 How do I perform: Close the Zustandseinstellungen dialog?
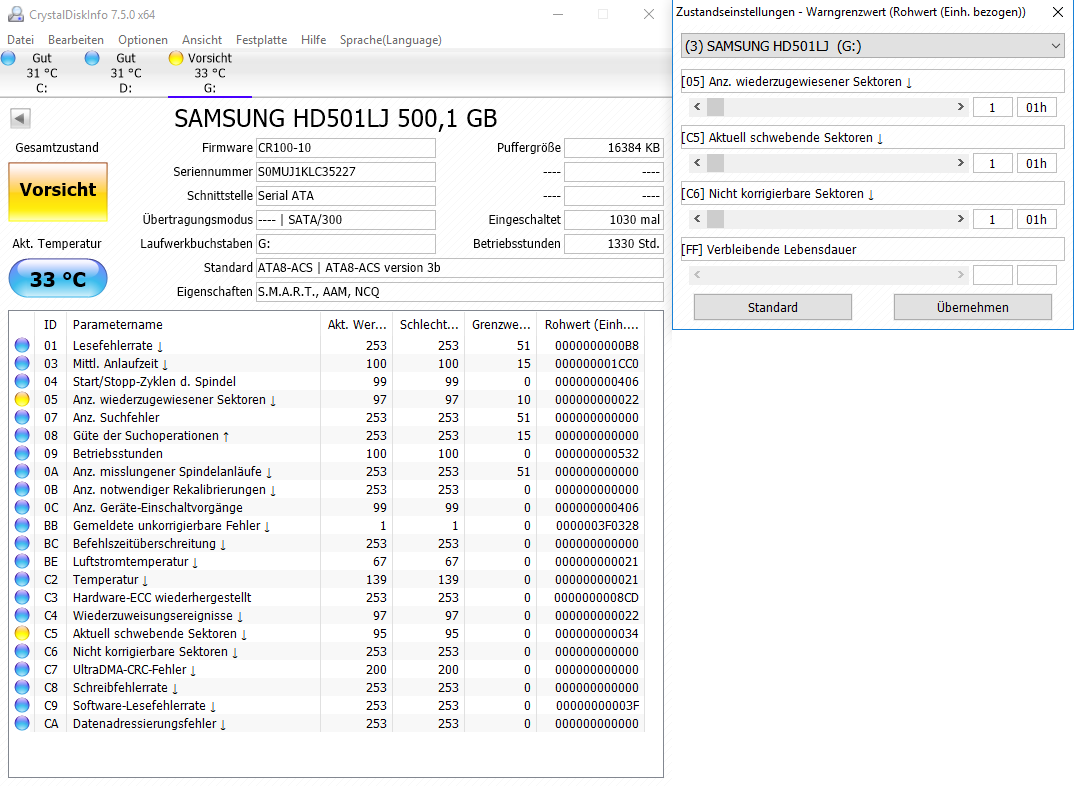pos(1058,12)
